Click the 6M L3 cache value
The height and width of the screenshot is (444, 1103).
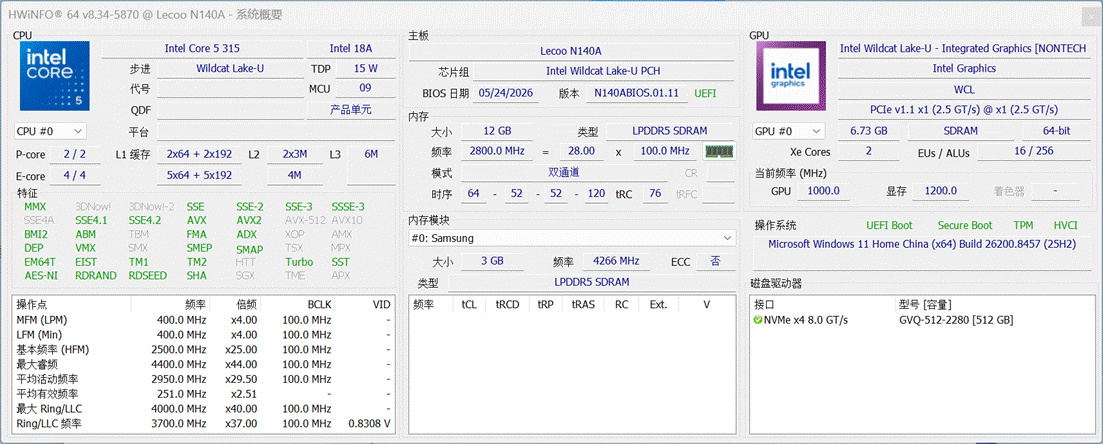coord(371,154)
